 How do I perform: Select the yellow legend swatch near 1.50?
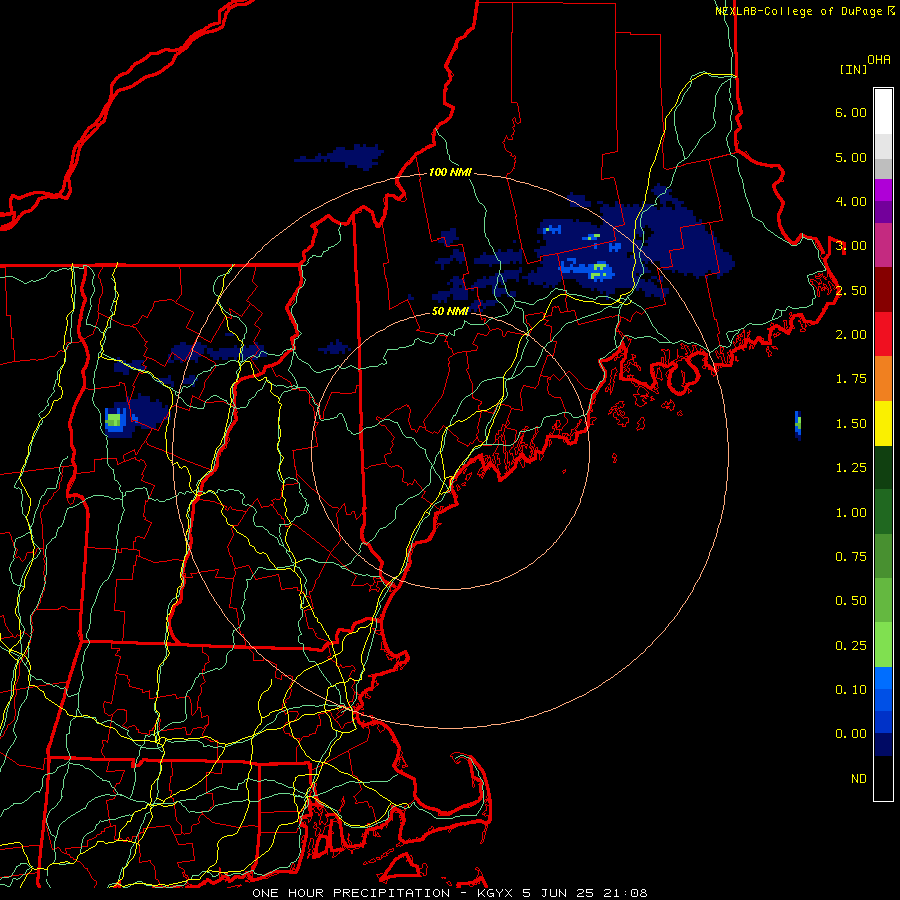883,423
